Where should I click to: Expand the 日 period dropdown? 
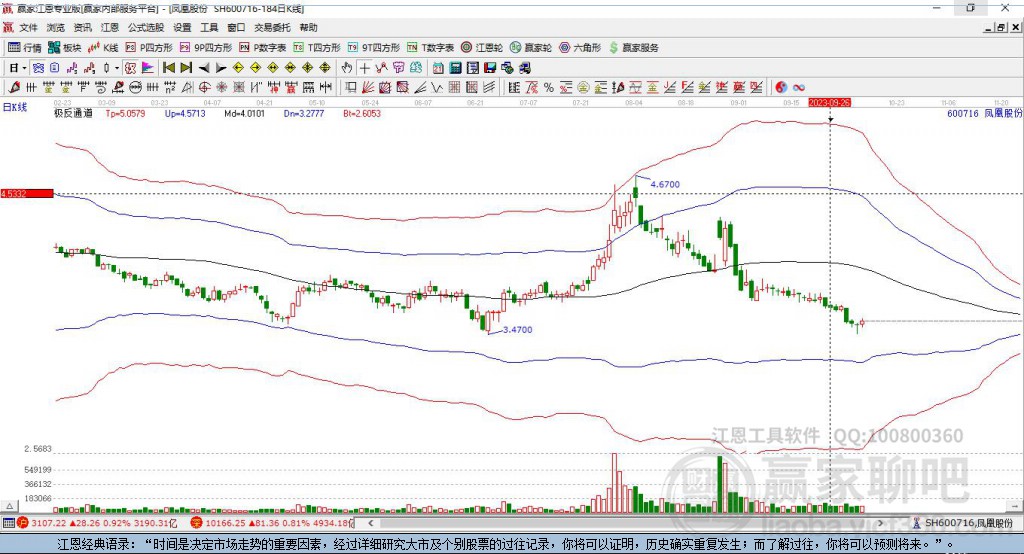pyautogui.click(x=24, y=68)
